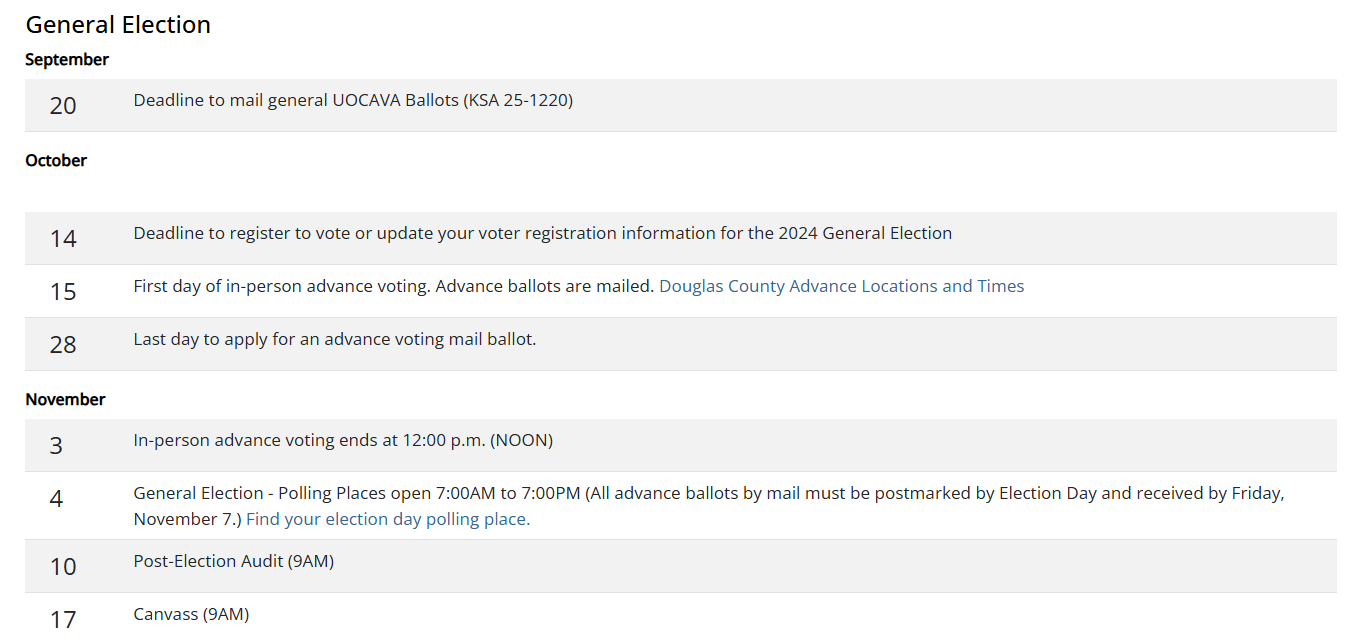The width and height of the screenshot is (1349, 641).
Task: Click the UOCAVA Ballots deadline text
Action: (353, 100)
